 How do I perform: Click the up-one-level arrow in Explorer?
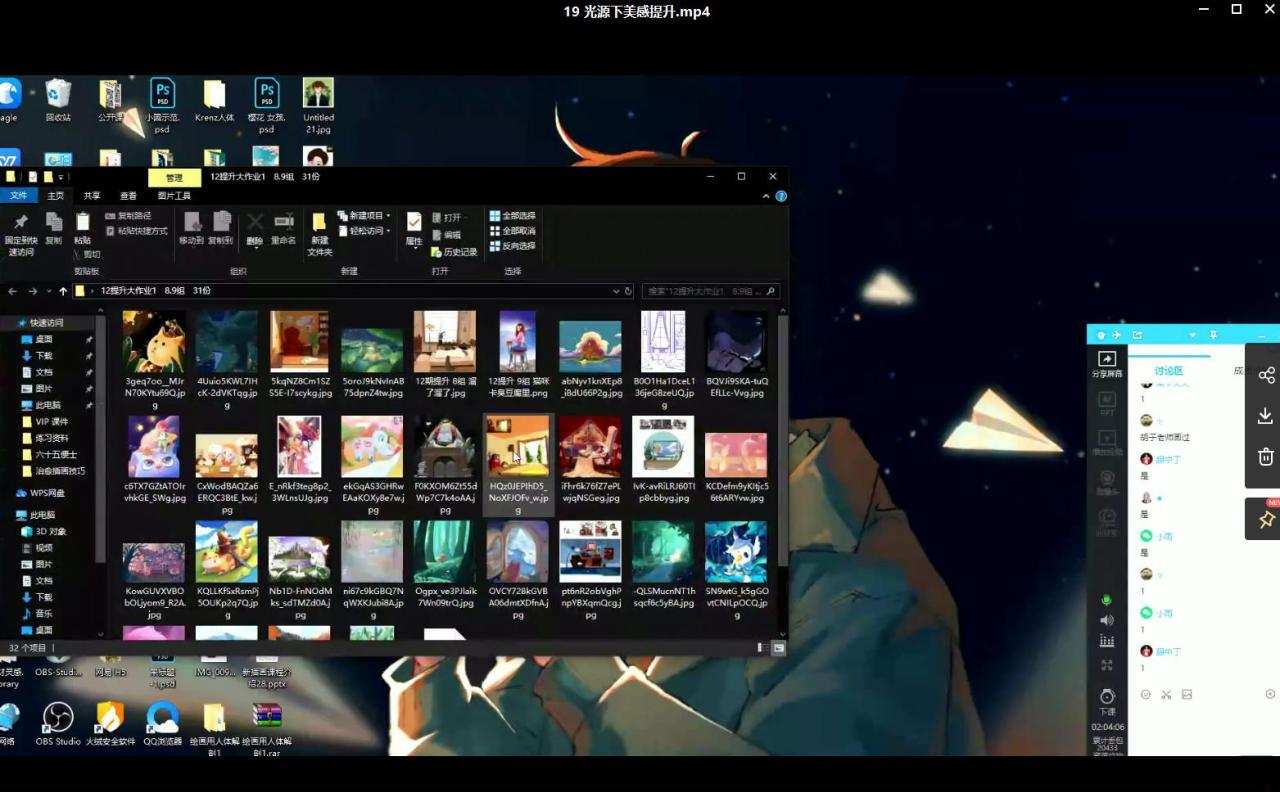[63, 291]
